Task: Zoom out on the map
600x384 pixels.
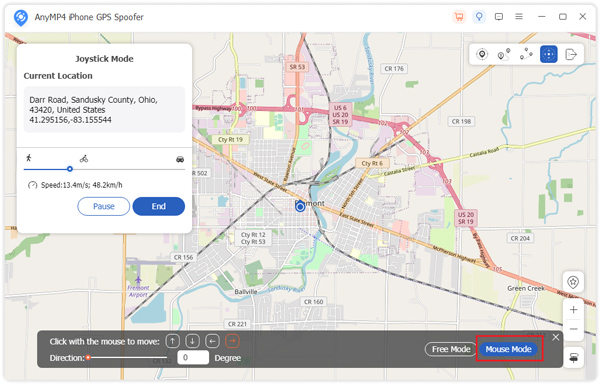Action: click(573, 329)
